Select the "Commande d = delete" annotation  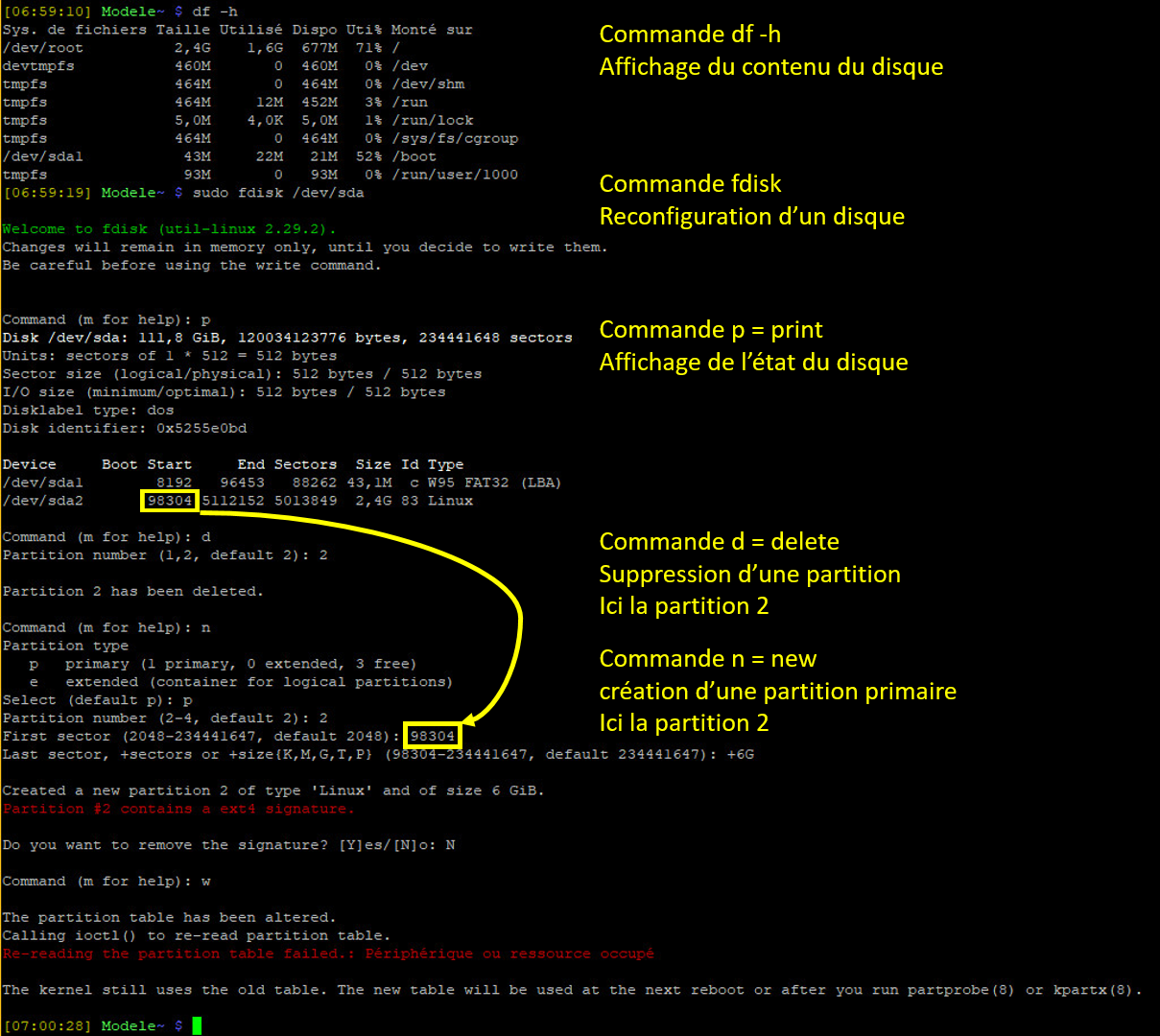tap(719, 542)
